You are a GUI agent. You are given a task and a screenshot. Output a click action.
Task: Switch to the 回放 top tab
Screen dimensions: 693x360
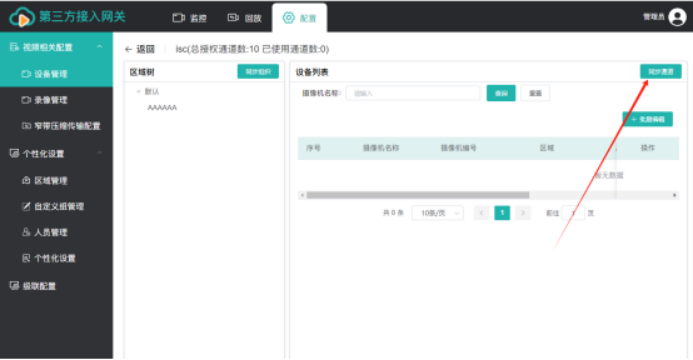[244, 18]
